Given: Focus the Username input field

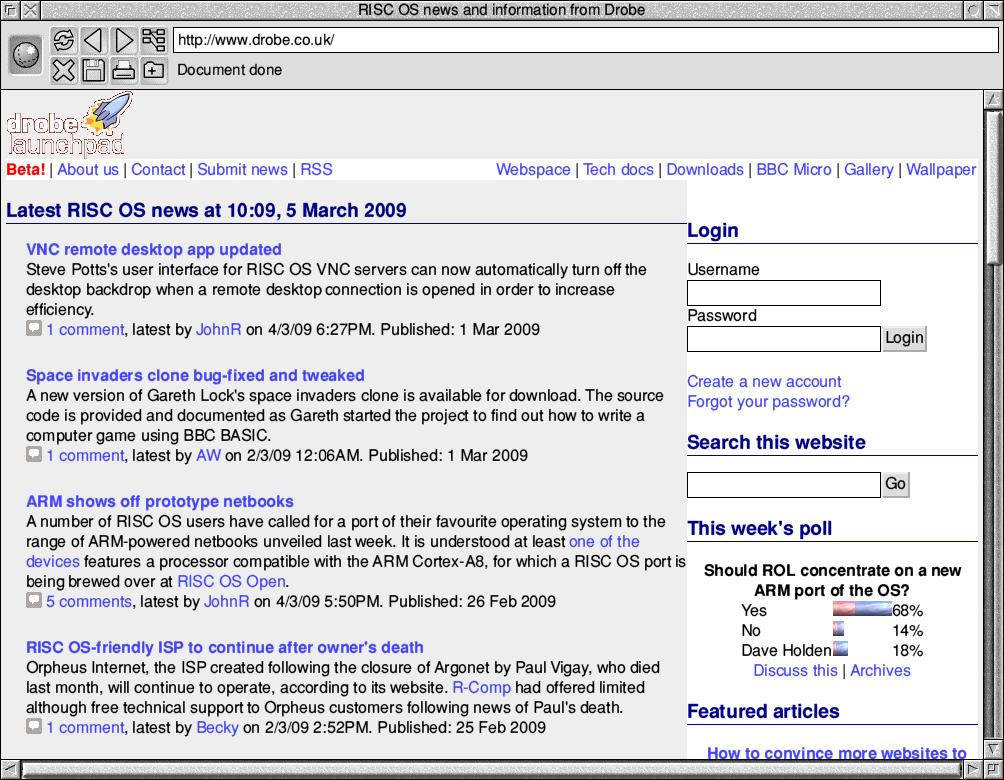Looking at the screenshot, I should tap(784, 293).
